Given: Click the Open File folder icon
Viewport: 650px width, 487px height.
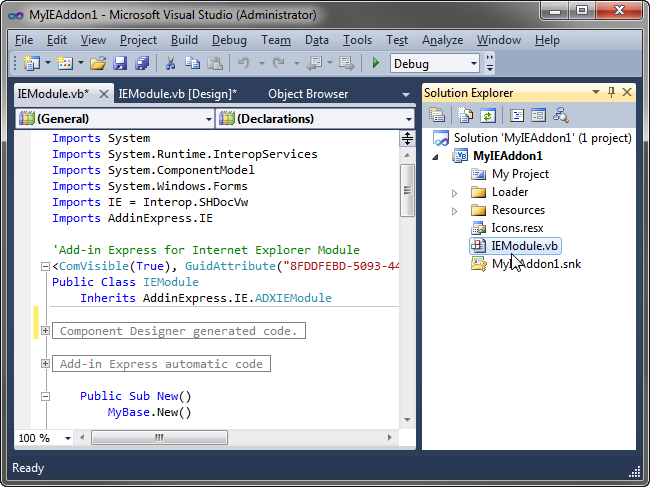Looking at the screenshot, I should pyautogui.click(x=98, y=63).
